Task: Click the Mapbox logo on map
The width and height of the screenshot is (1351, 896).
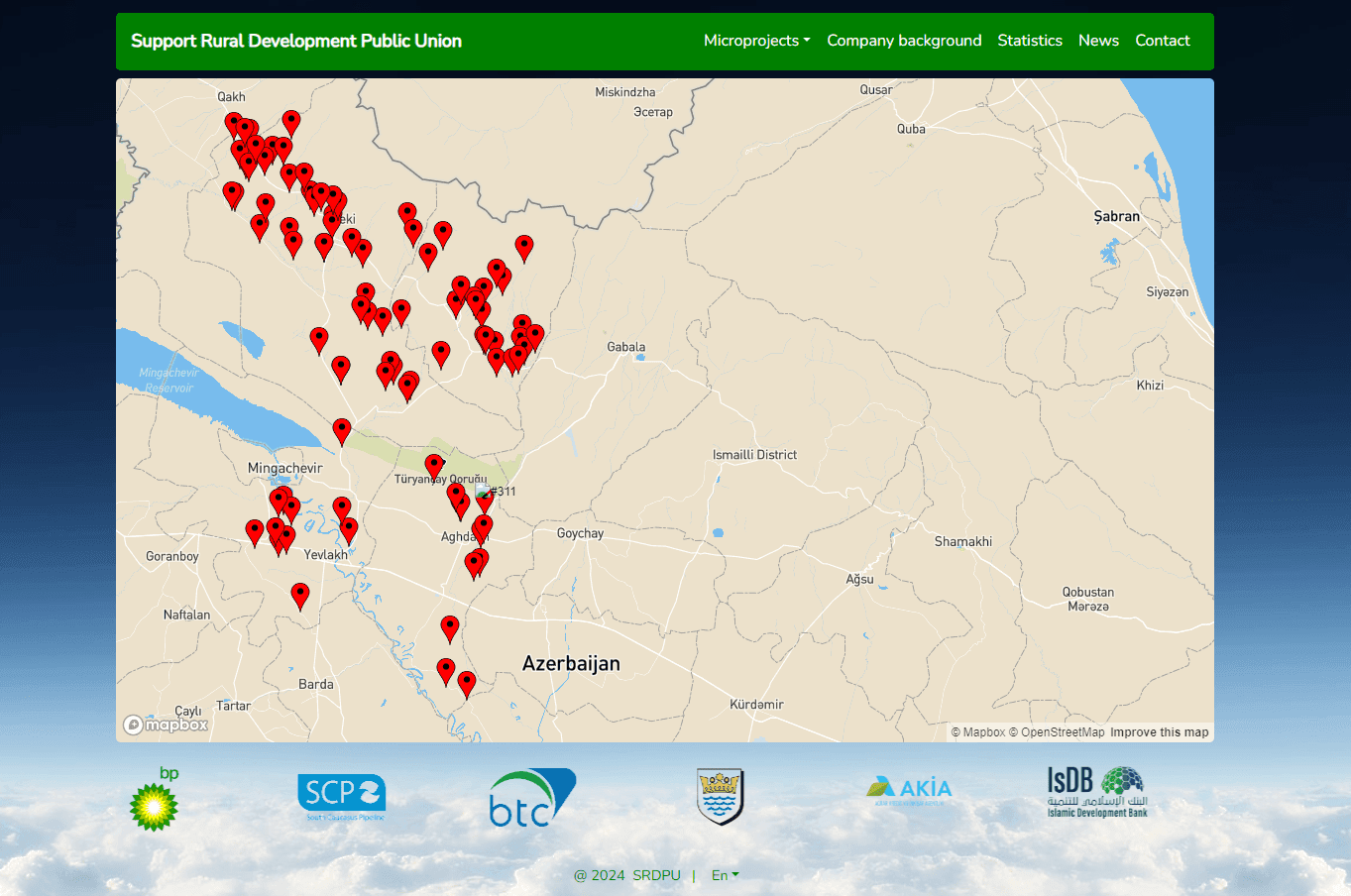Action: point(166,725)
